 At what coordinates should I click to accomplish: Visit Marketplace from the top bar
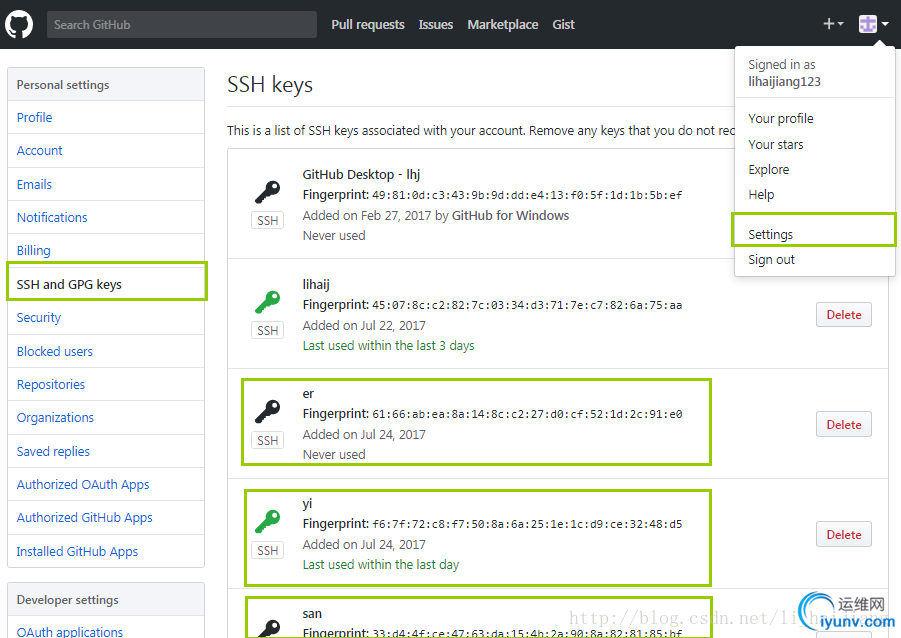click(x=503, y=25)
